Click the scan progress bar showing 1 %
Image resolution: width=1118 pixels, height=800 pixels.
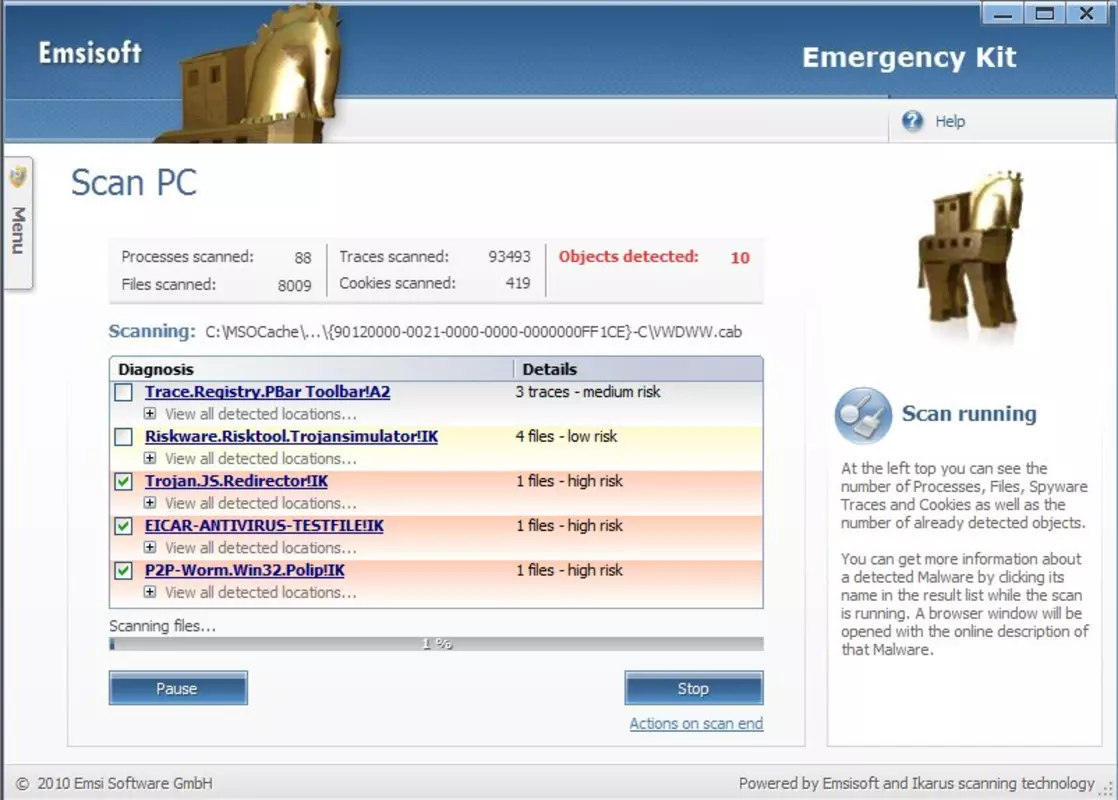(x=436, y=644)
